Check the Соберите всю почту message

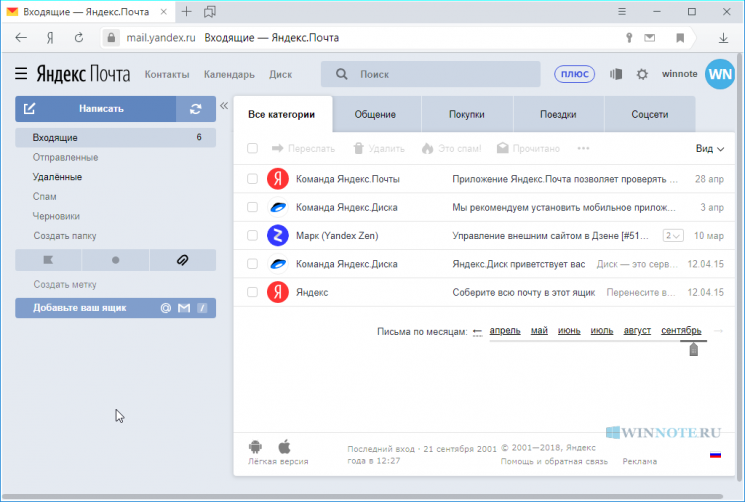coord(252,292)
